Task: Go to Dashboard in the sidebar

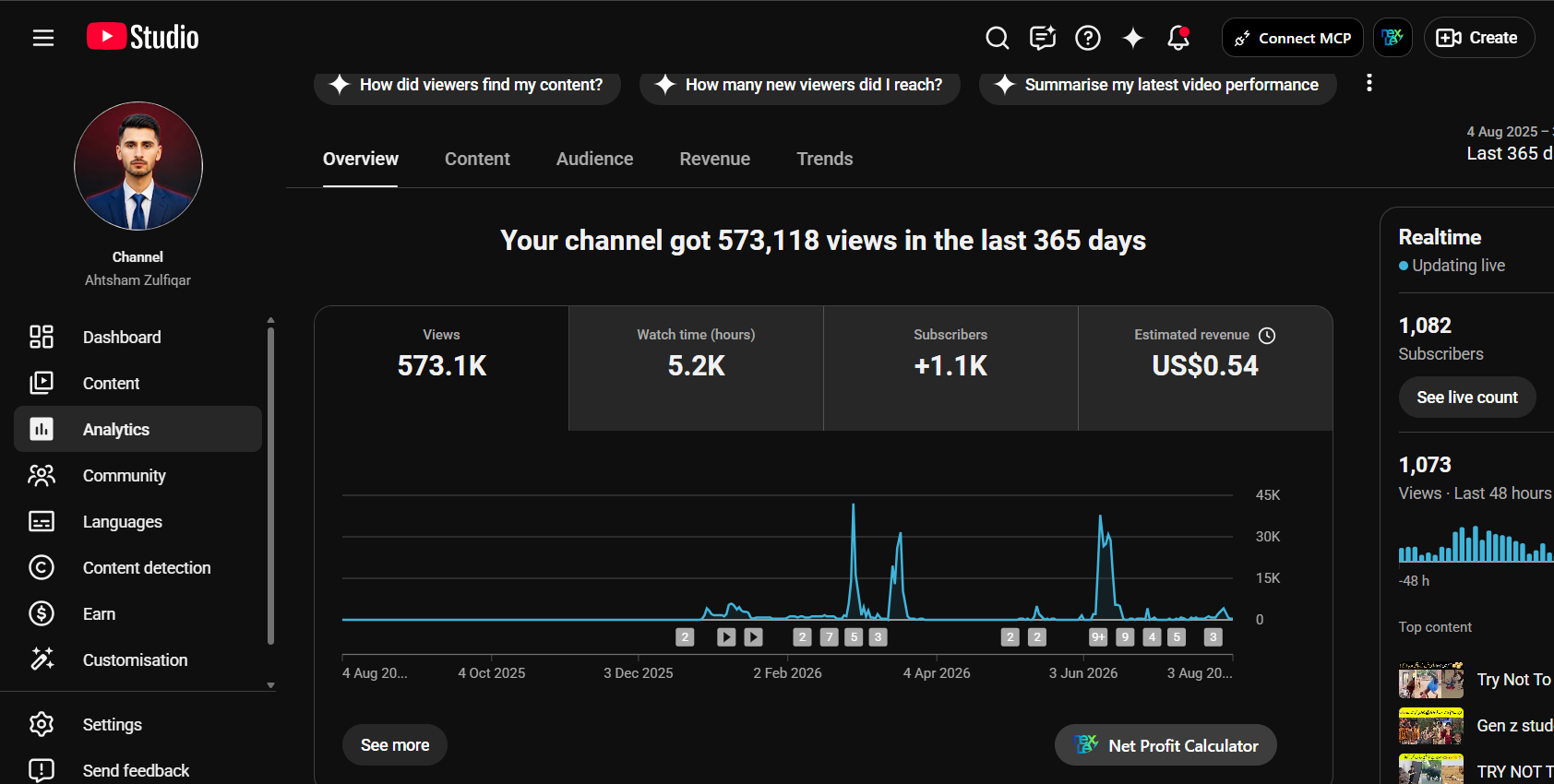Action: click(138, 338)
